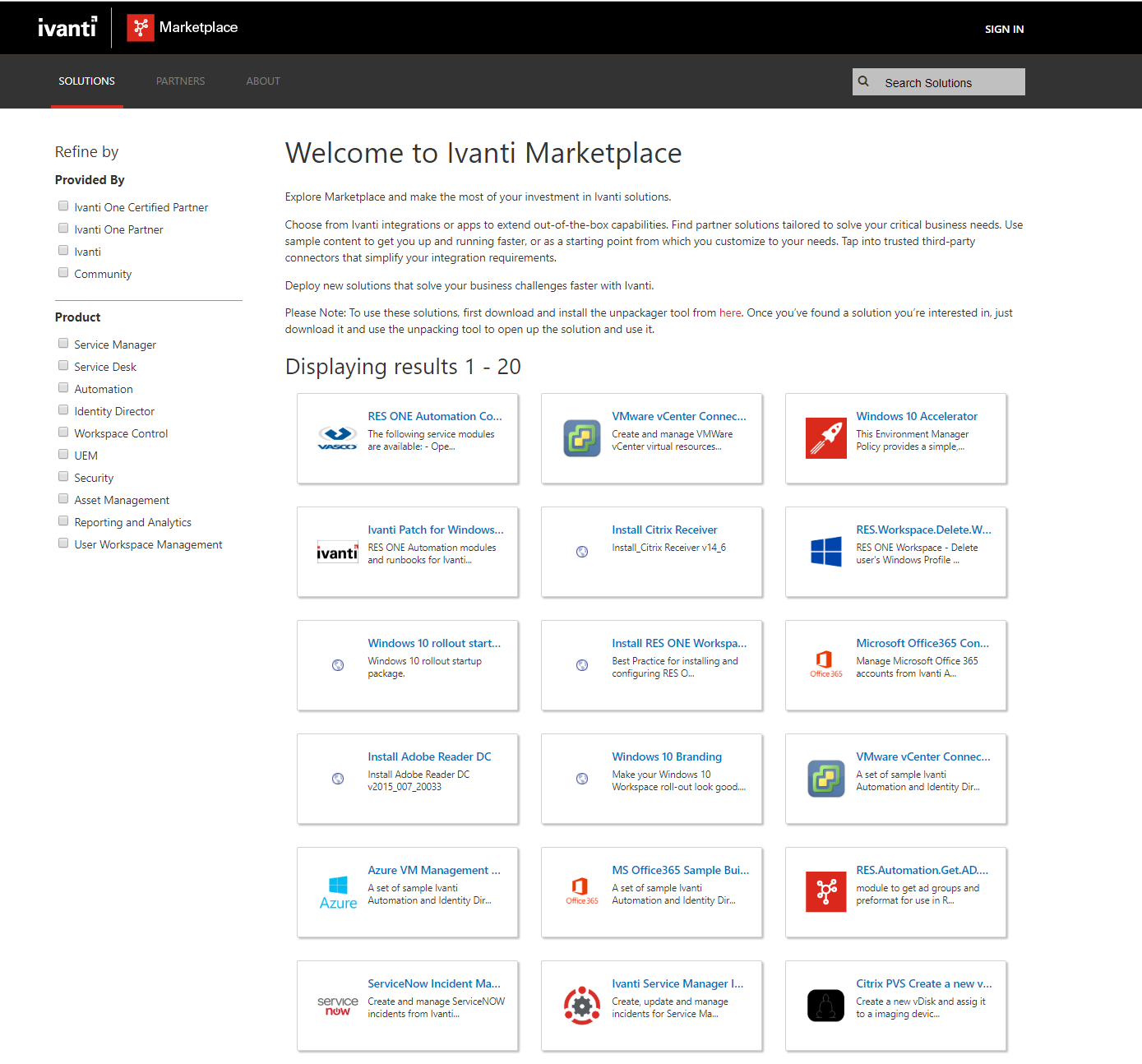Click black icon on Citrix PVS card

pos(825,1006)
